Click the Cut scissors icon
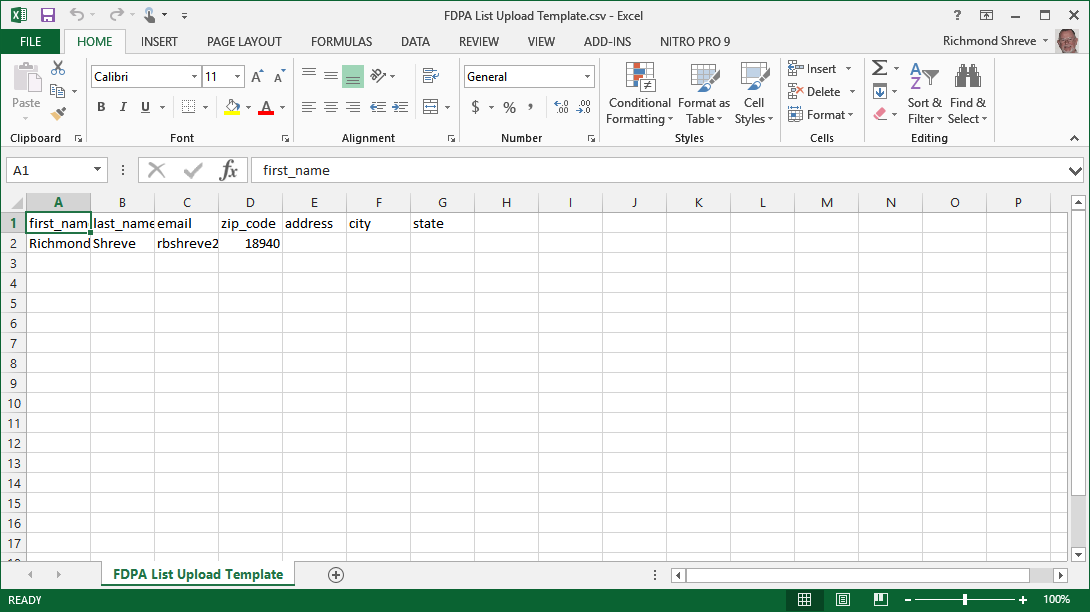 tap(58, 68)
